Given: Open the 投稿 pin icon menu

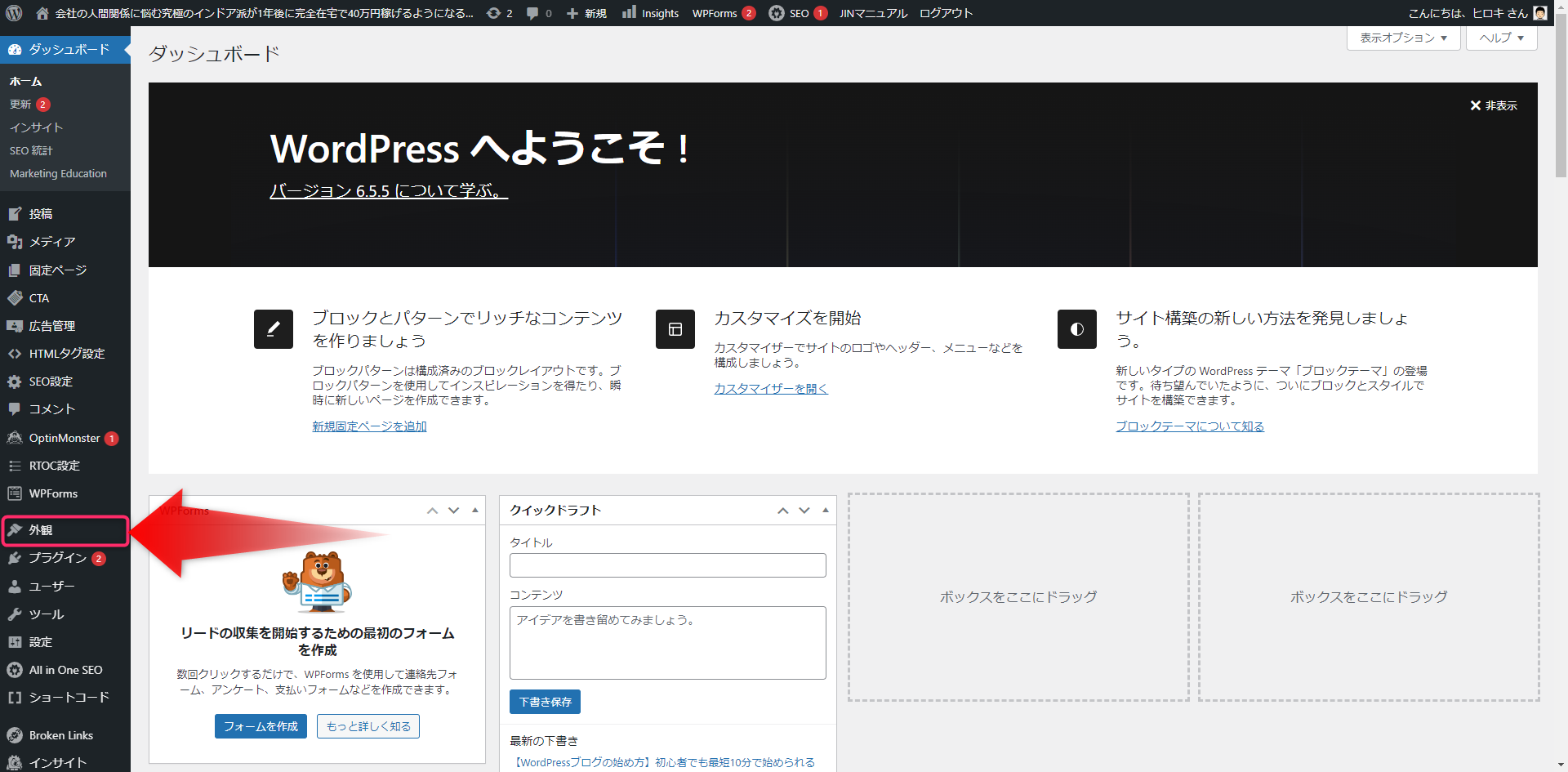Looking at the screenshot, I should [x=15, y=214].
